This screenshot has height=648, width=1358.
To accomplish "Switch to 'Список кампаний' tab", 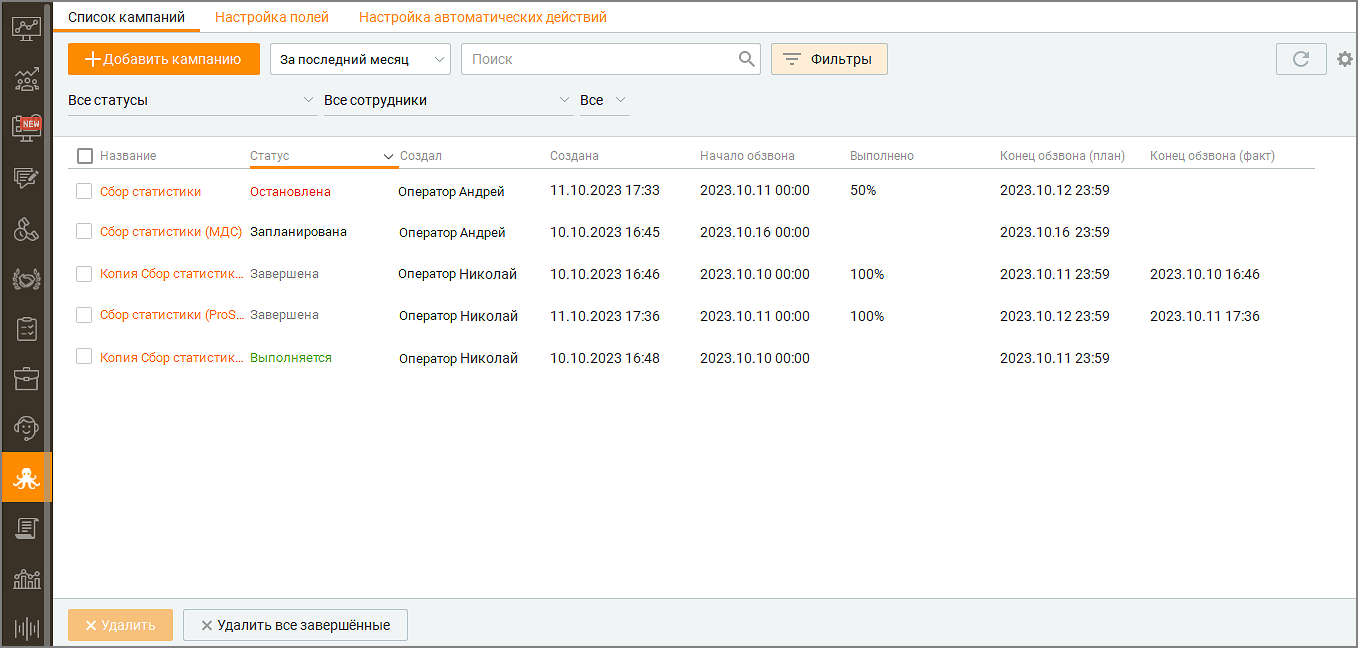I will coord(126,17).
